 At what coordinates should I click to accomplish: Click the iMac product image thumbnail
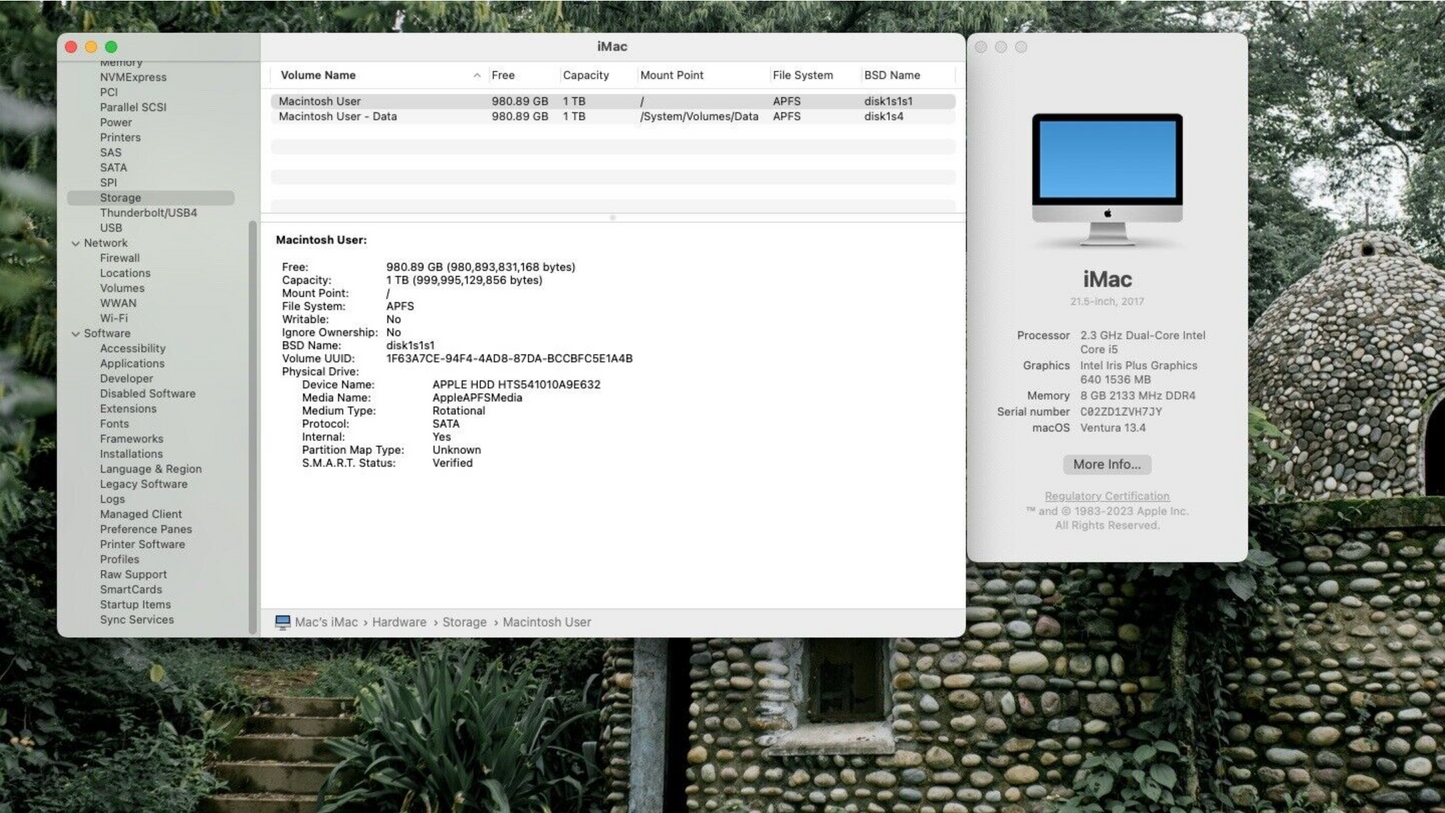point(1107,180)
